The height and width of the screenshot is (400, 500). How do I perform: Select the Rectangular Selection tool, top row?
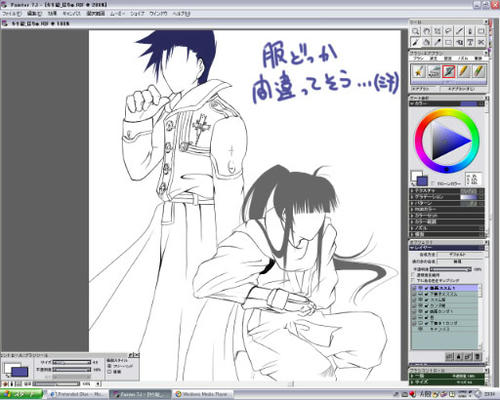[481, 31]
